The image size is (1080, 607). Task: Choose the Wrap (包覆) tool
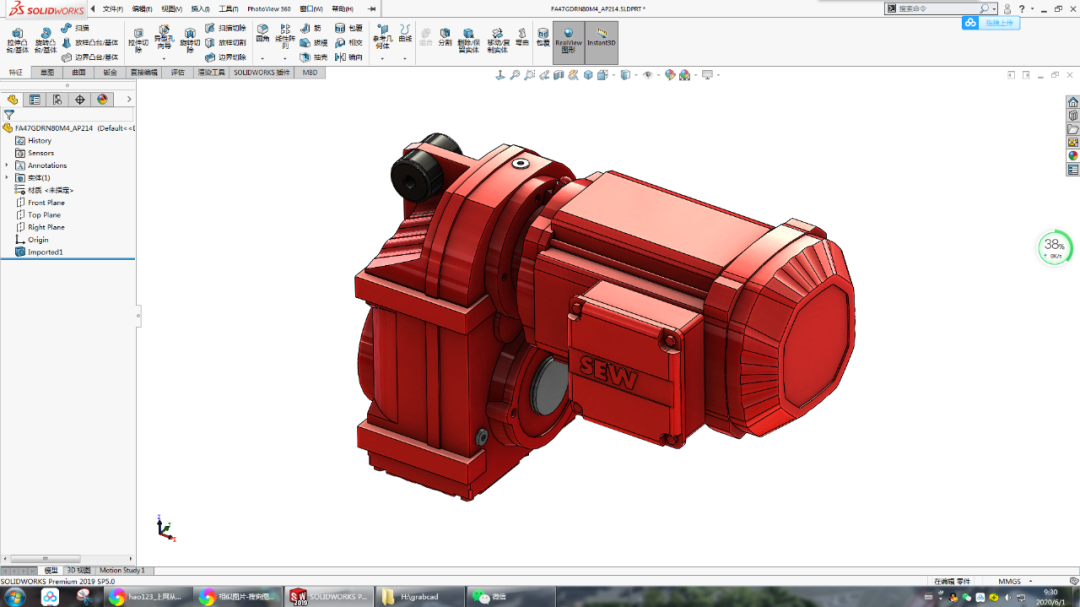click(349, 28)
